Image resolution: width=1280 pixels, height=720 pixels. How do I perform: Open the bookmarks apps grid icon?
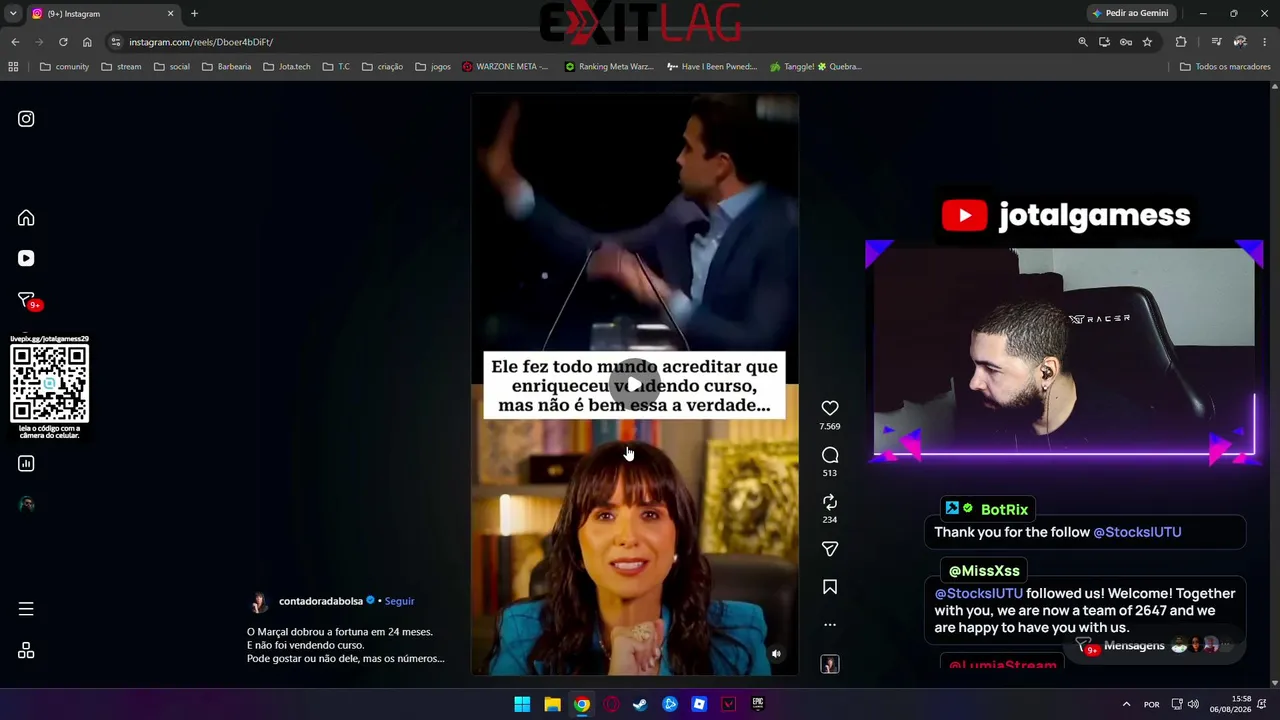13,67
